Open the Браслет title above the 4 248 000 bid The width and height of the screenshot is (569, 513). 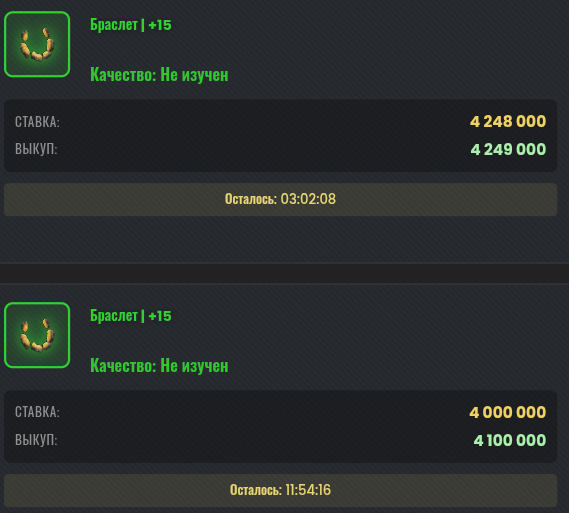[x=114, y=25]
